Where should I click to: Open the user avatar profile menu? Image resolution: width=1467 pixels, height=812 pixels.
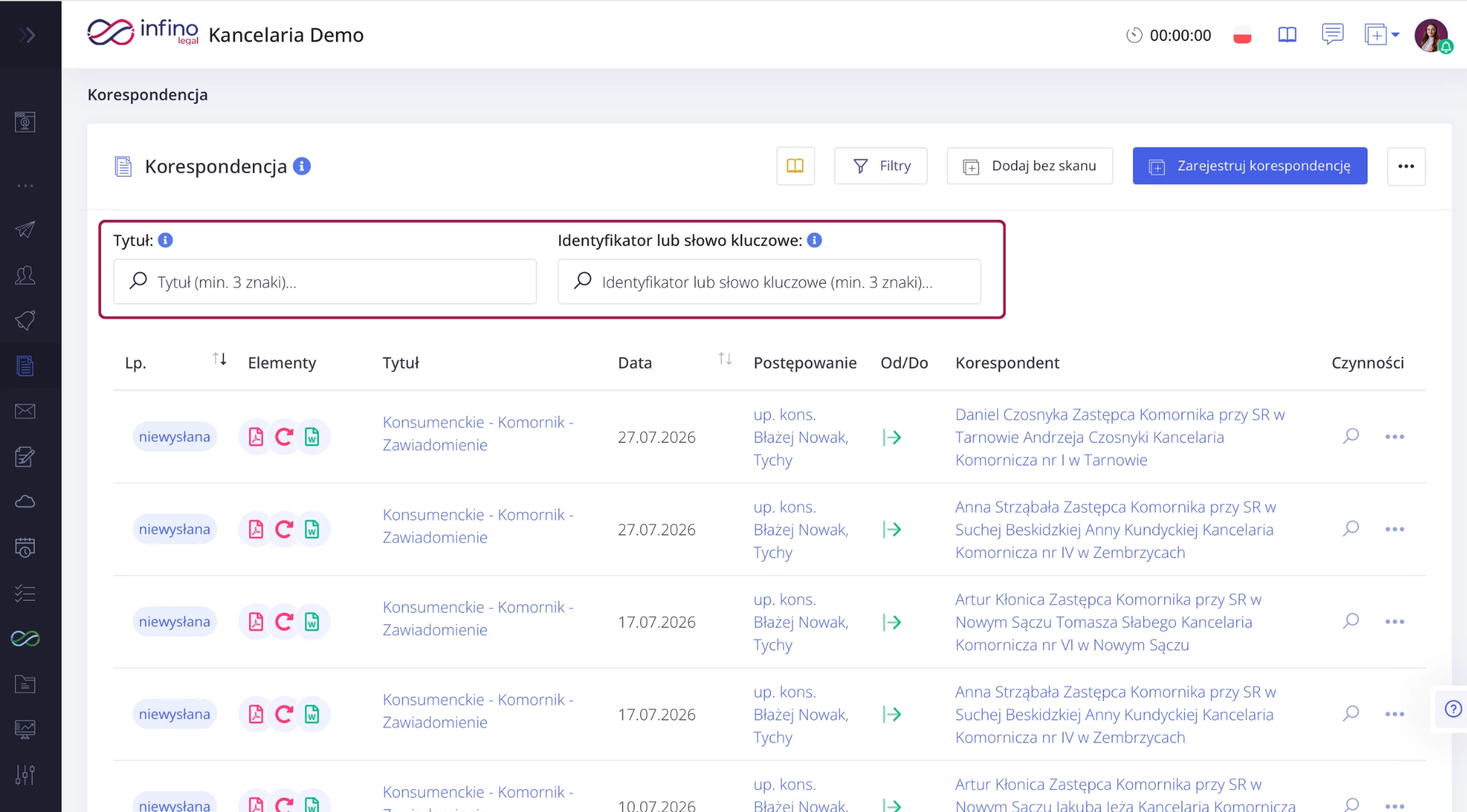[1432, 35]
